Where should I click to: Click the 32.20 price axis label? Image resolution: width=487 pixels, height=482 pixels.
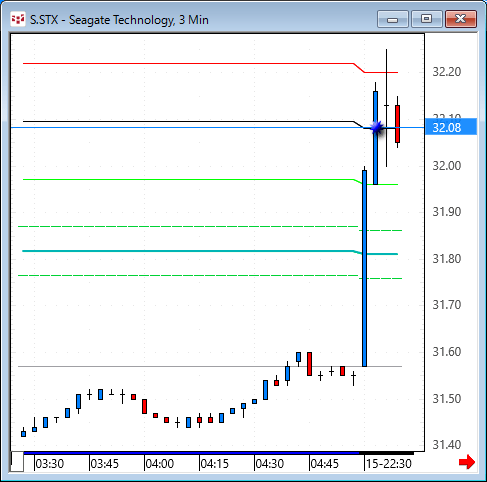(447, 72)
